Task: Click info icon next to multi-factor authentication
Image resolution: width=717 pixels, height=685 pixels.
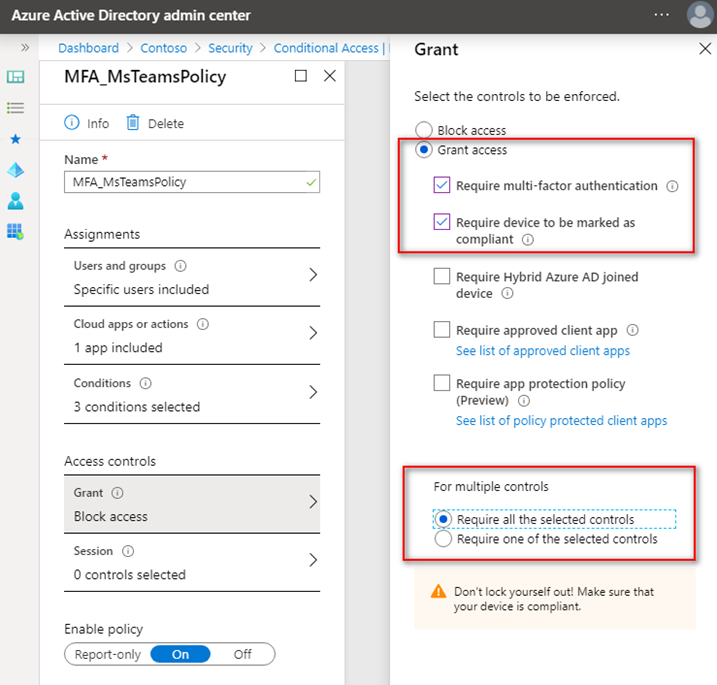Action: 672,186
